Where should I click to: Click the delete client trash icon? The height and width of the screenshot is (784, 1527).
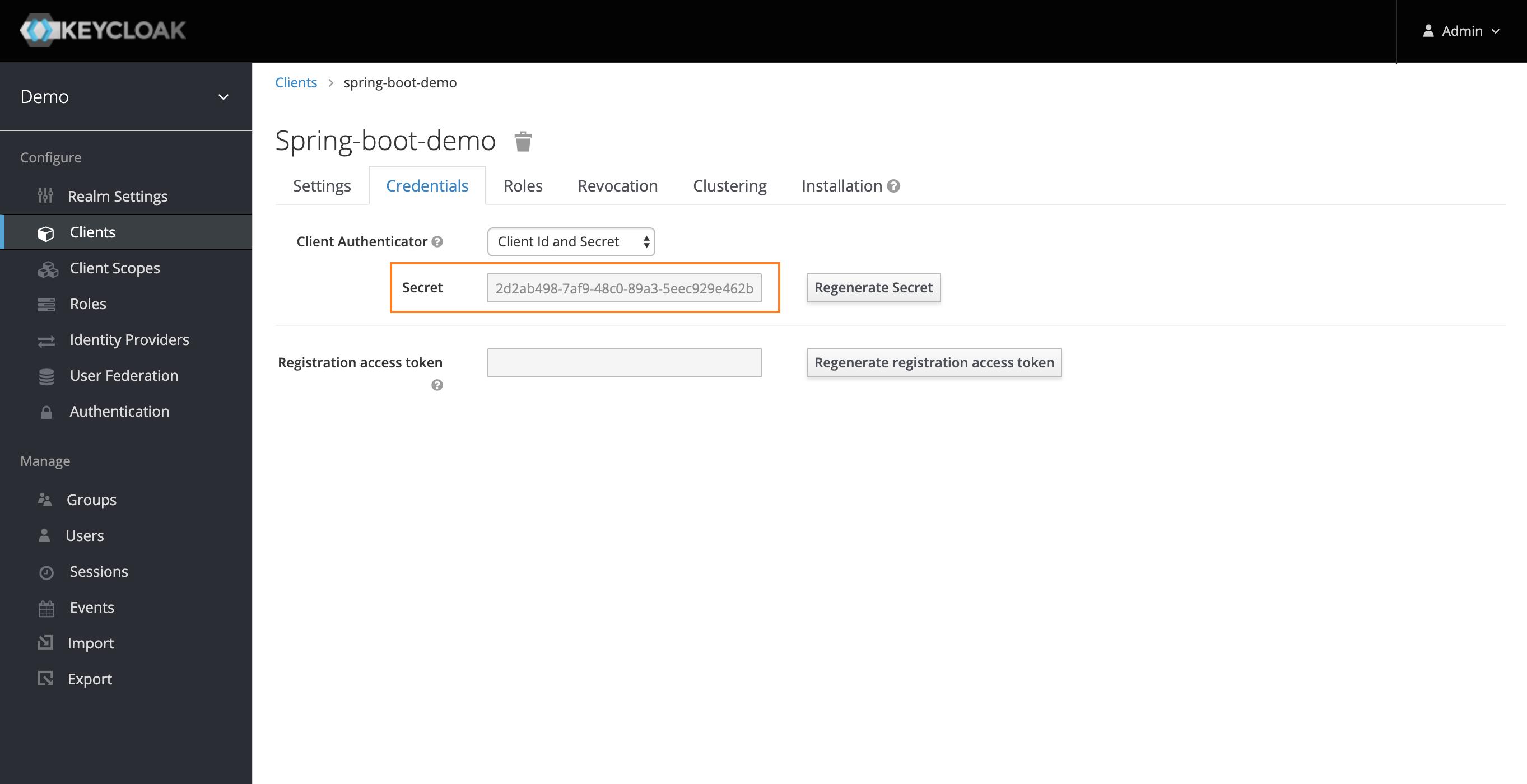click(521, 140)
